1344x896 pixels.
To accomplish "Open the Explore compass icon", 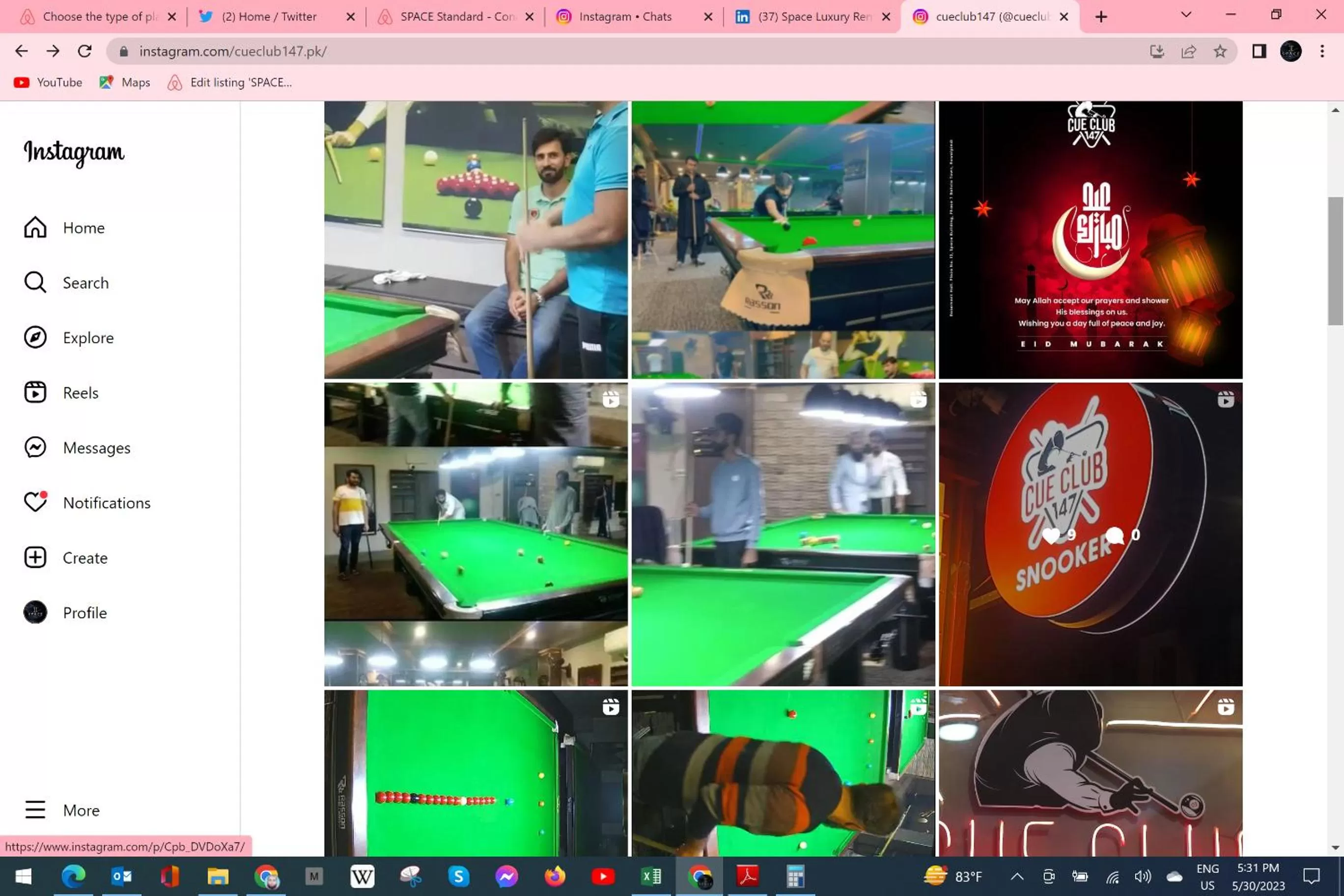I will coord(35,337).
